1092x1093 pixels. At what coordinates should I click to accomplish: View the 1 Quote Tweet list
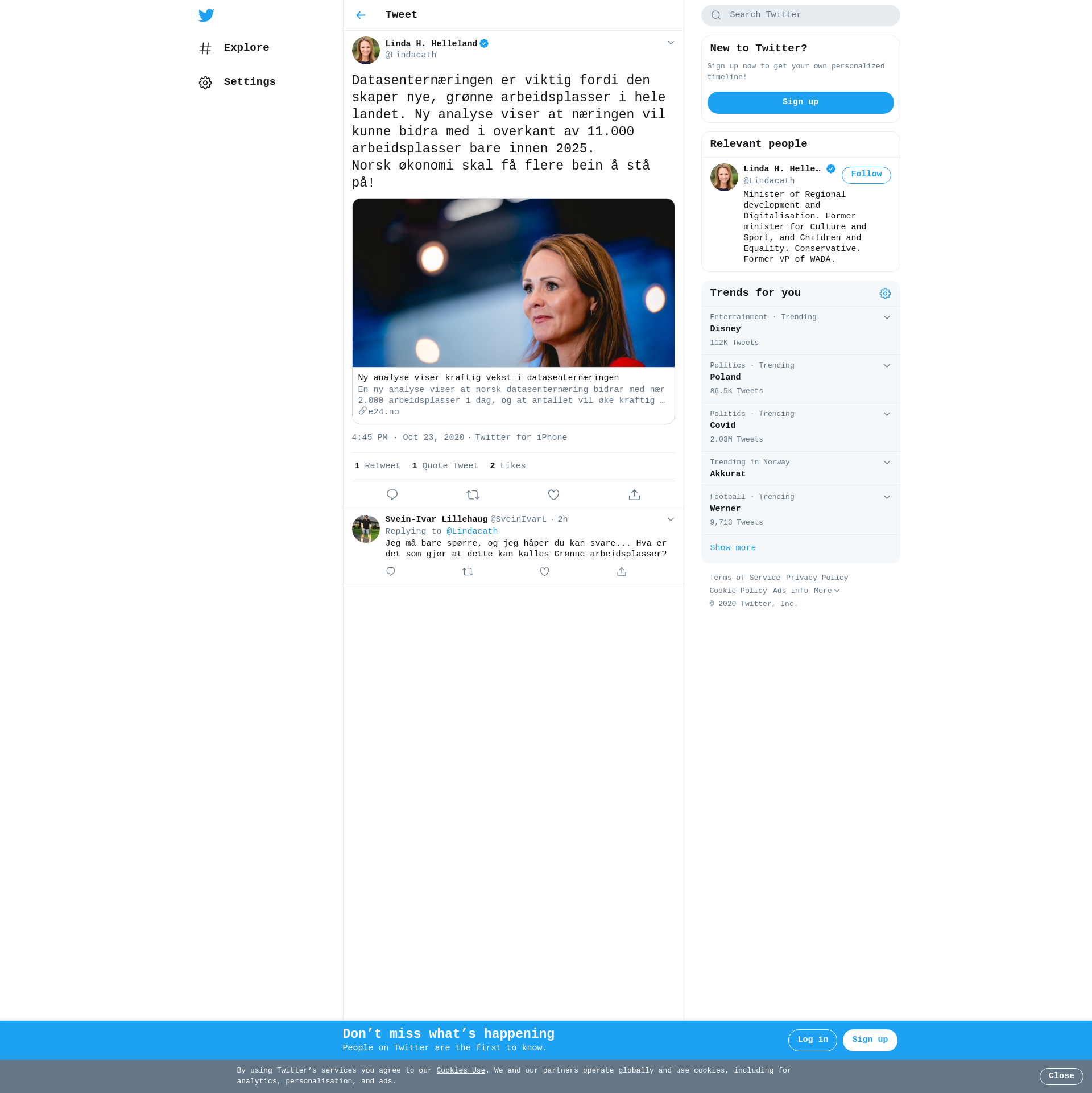pos(445,466)
